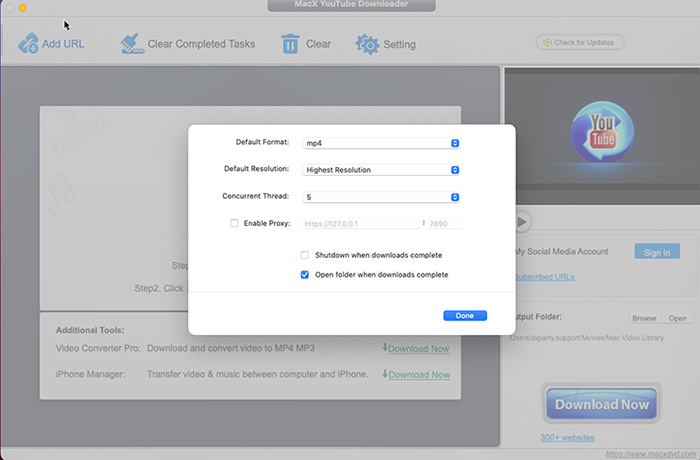Toggle Shutdown when downloads complete checkbox
The width and height of the screenshot is (700, 460).
point(304,255)
